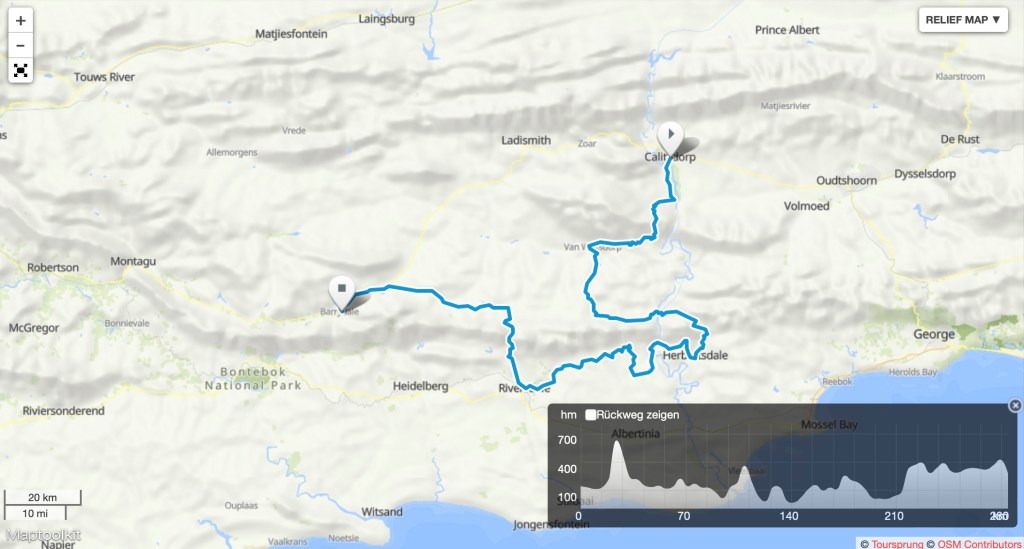Open the OSM Contributors link

(979, 544)
